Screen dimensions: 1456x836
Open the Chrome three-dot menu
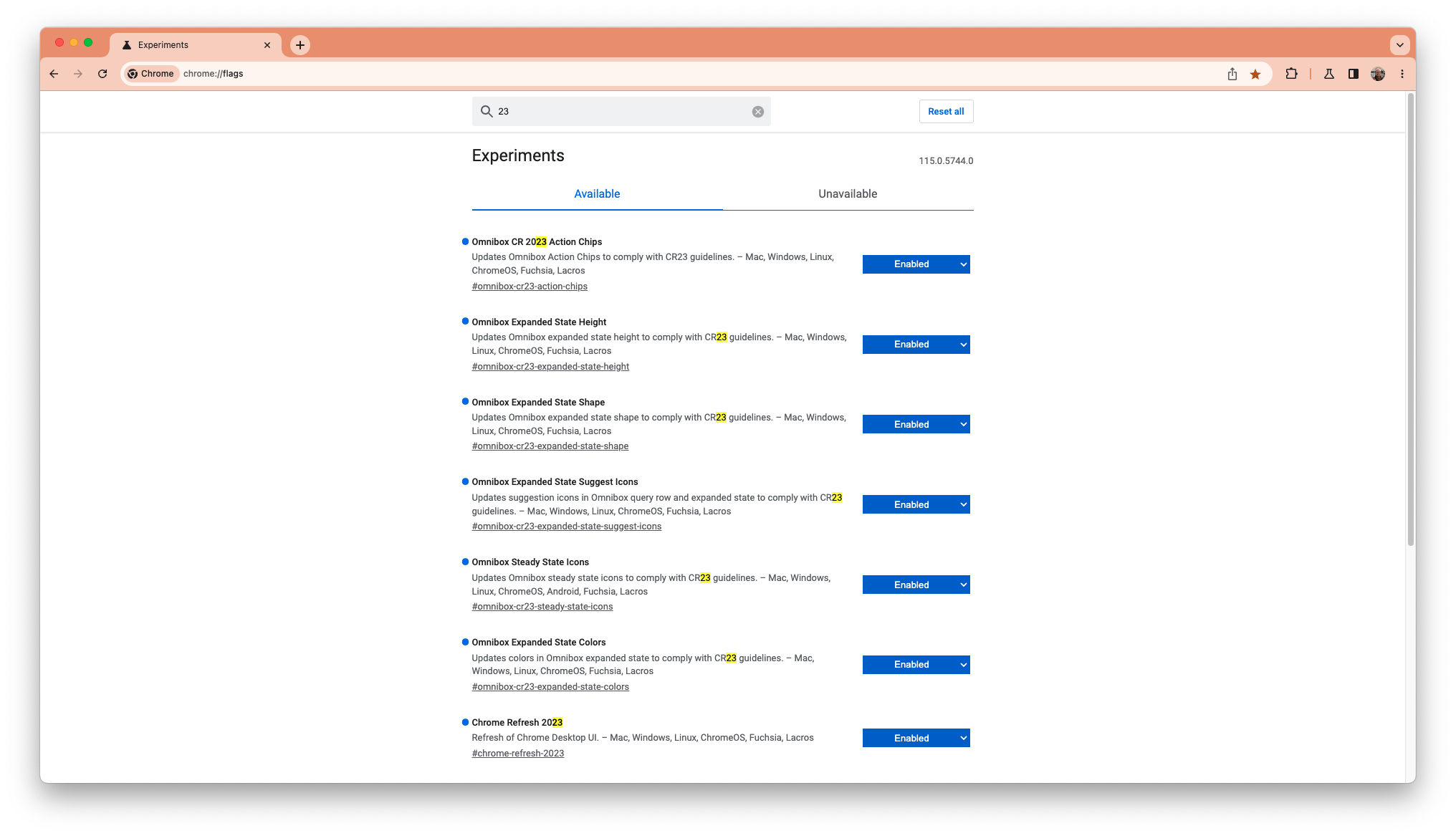tap(1402, 74)
